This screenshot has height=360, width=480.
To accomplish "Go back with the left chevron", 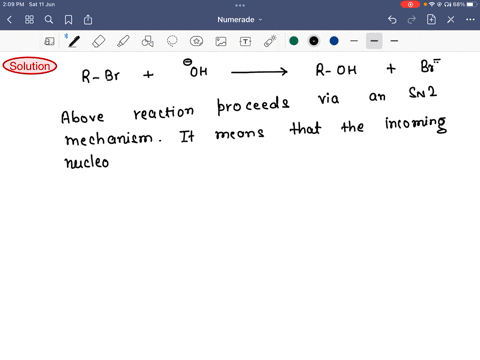I will 9,20.
